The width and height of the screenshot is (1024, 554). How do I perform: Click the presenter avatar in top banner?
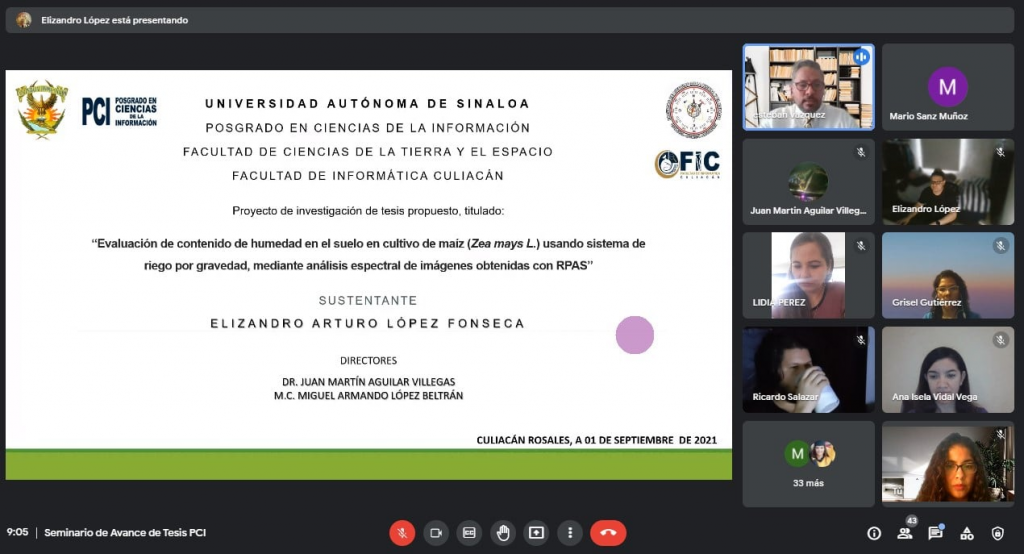tap(24, 20)
